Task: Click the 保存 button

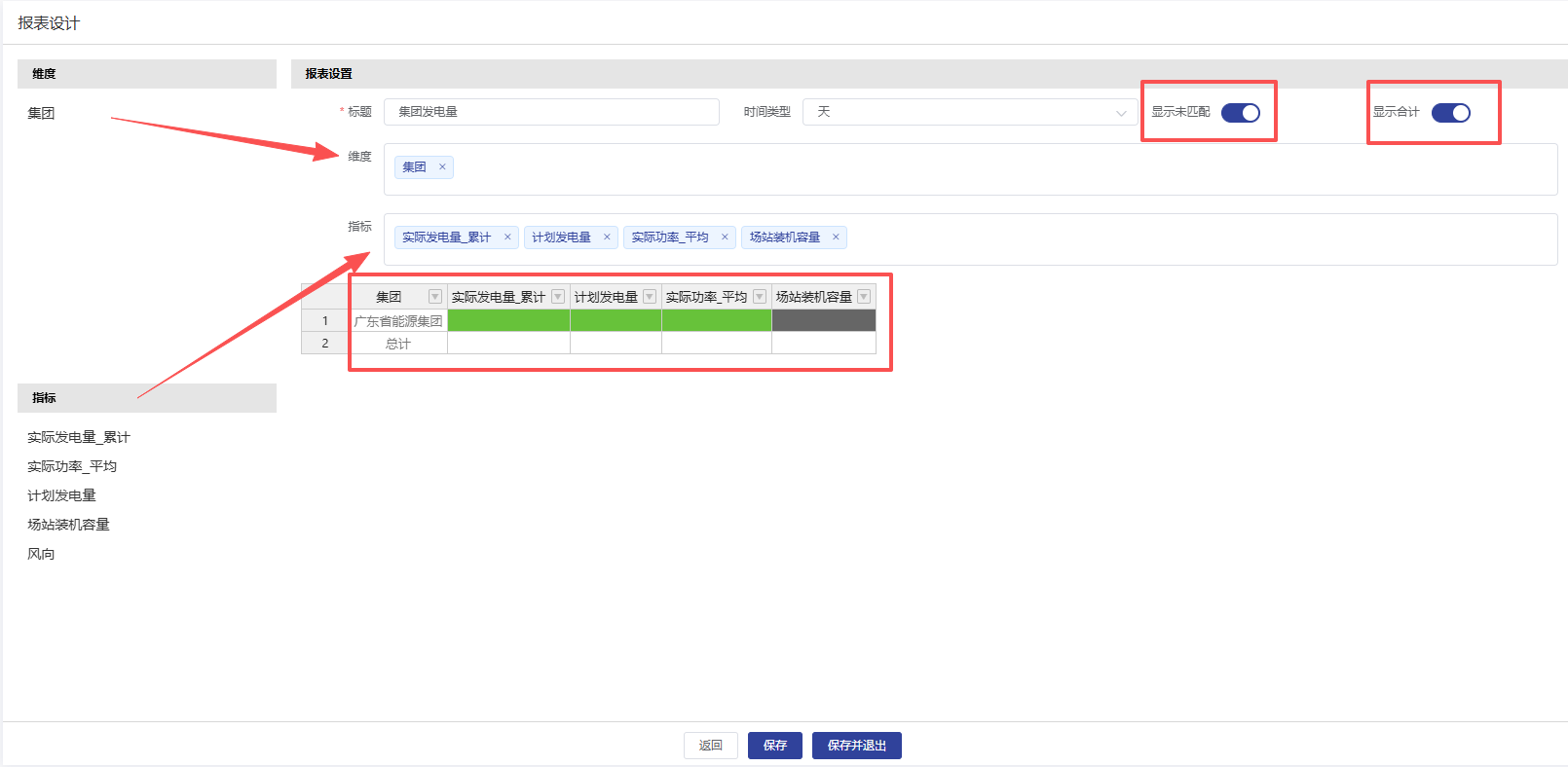Action: coord(775,746)
